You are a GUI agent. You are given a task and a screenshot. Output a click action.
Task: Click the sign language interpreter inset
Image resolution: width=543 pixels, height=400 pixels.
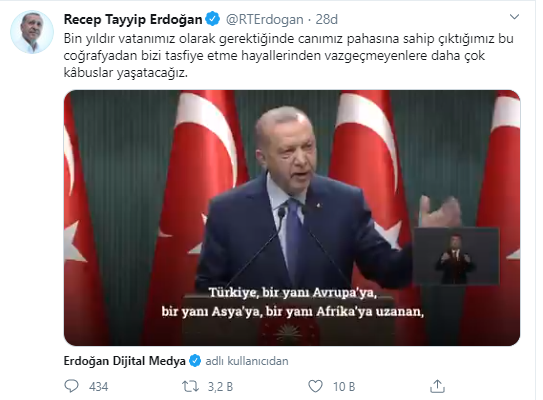click(x=456, y=256)
